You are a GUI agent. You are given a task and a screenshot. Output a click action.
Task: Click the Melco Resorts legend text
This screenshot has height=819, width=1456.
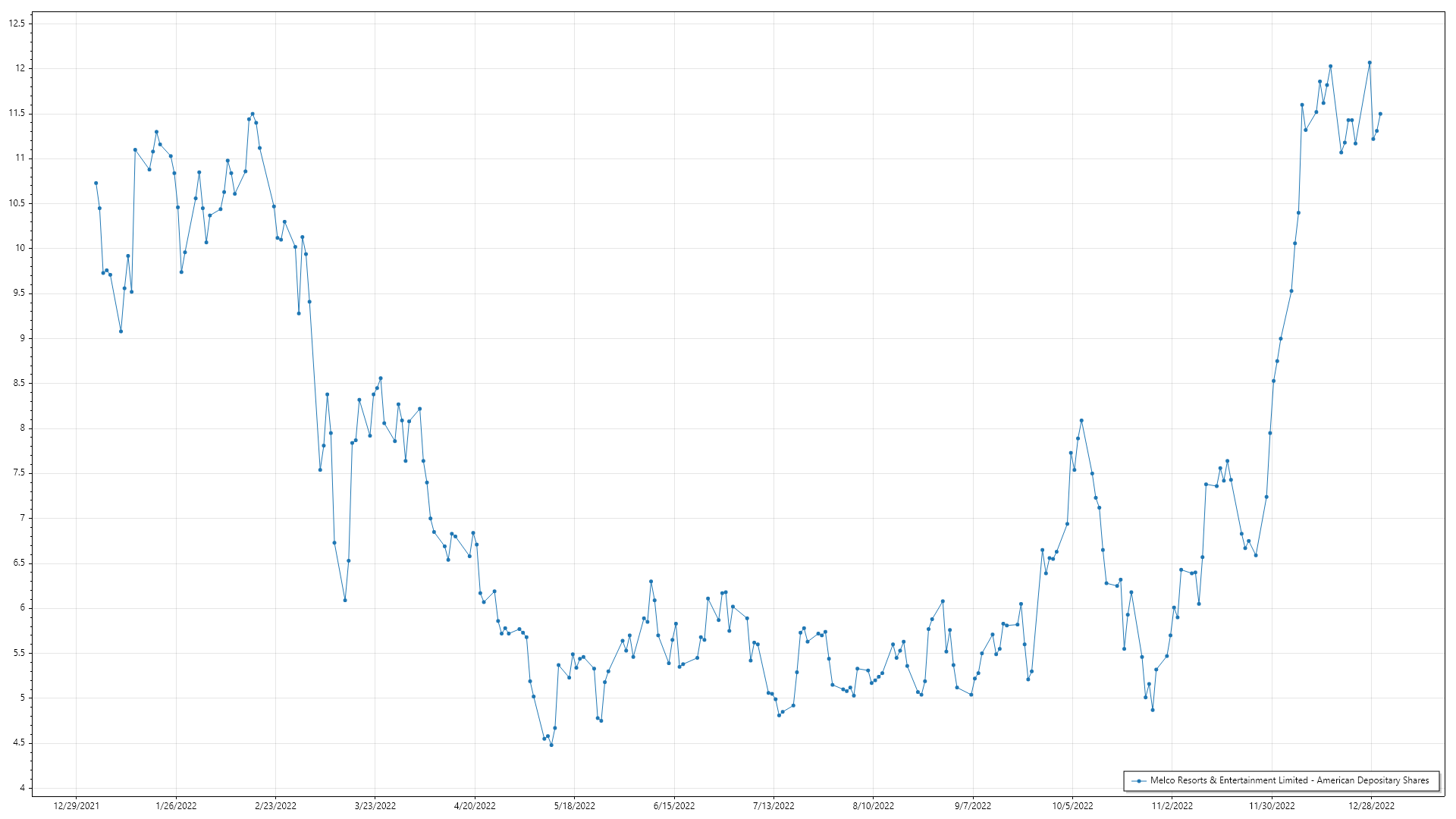(1289, 780)
